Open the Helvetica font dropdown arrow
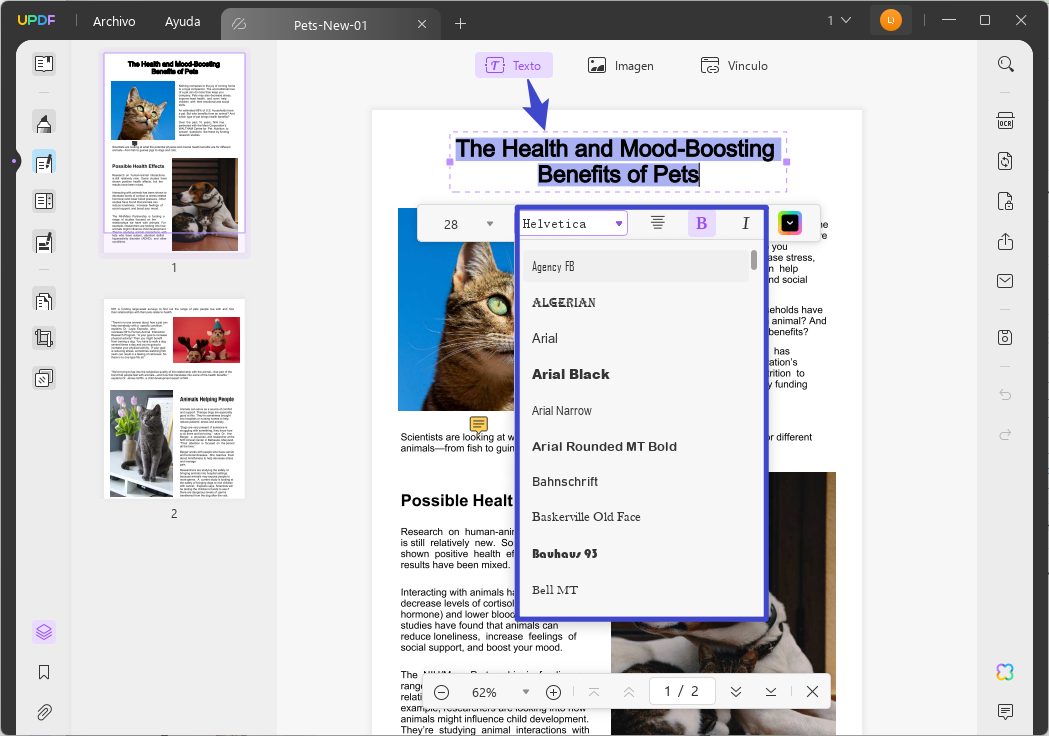 tap(619, 223)
